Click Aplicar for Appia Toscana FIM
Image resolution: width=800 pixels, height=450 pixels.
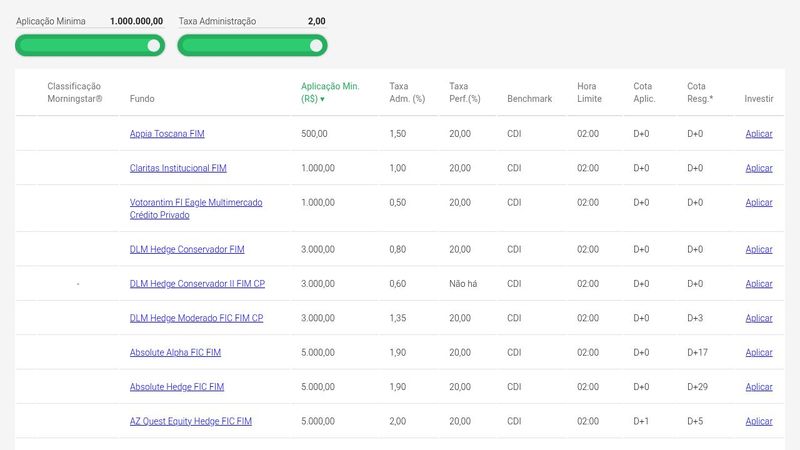tap(758, 134)
